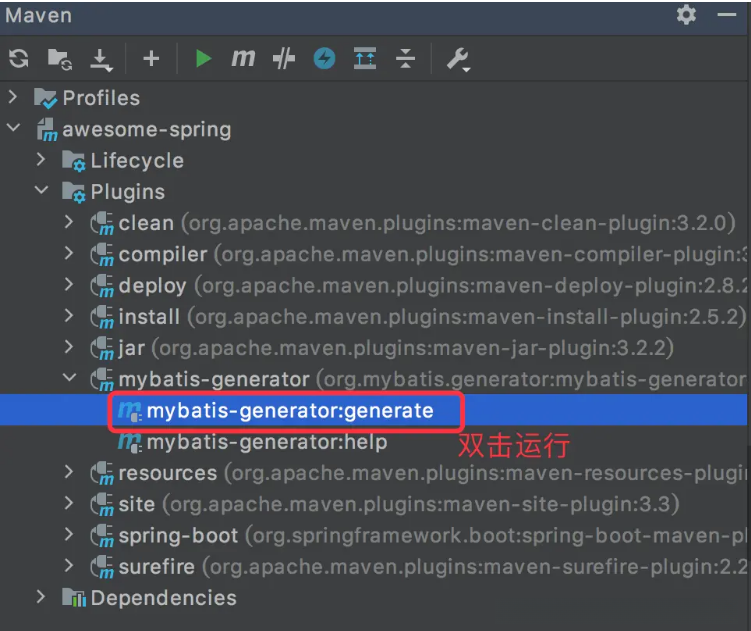Image resolution: width=751 pixels, height=631 pixels.
Task: Click the Lifecycle folder icon
Action: click(74, 161)
